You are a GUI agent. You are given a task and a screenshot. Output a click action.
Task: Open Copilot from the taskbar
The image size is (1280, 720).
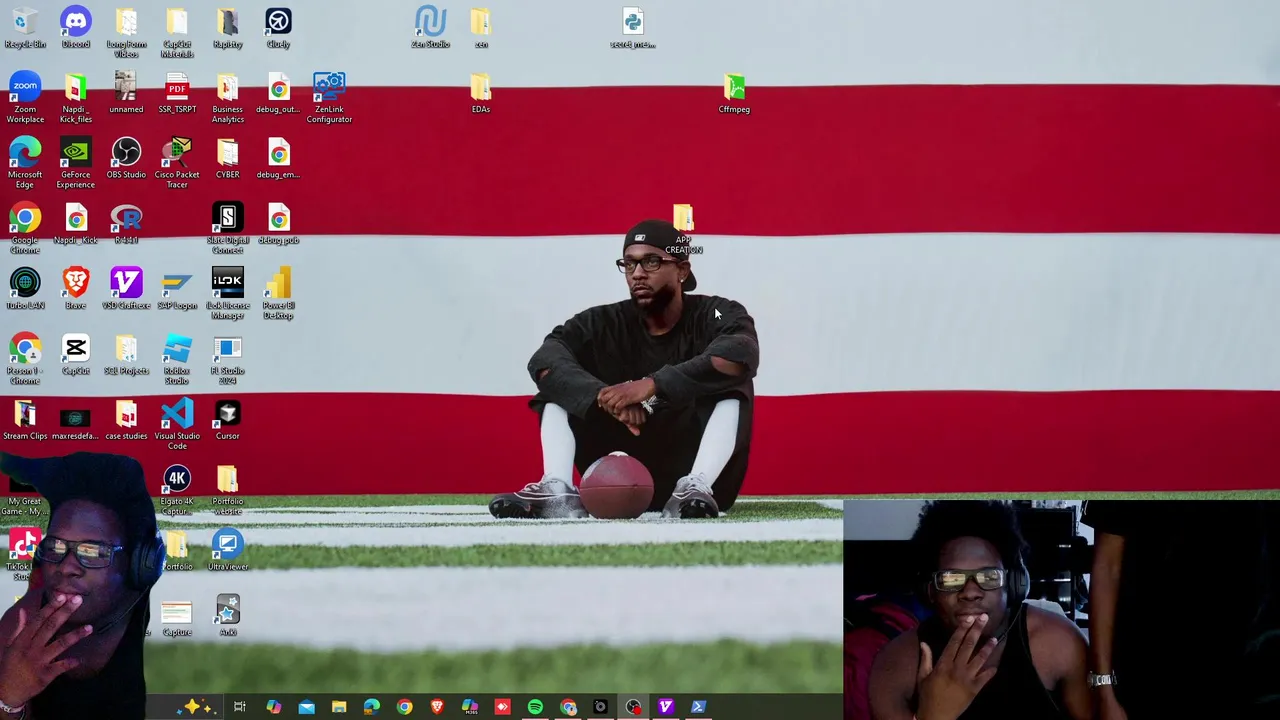point(273,707)
